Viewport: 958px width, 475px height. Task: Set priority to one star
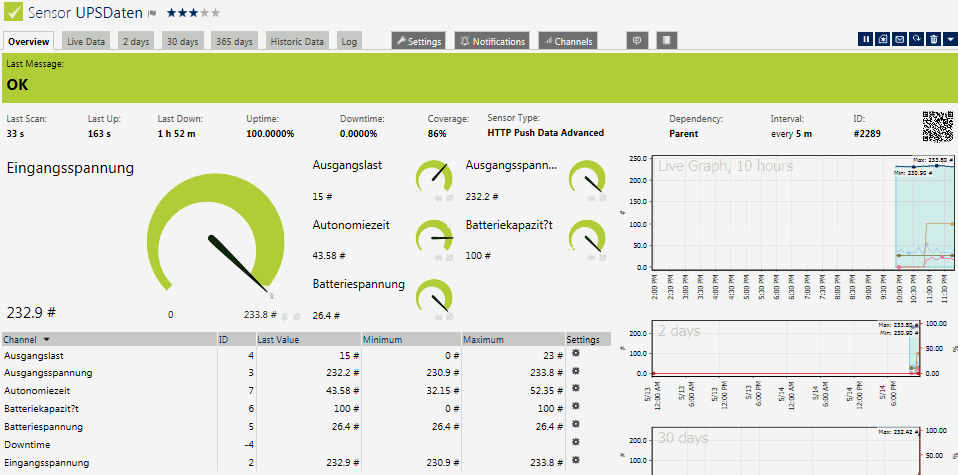[x=172, y=12]
